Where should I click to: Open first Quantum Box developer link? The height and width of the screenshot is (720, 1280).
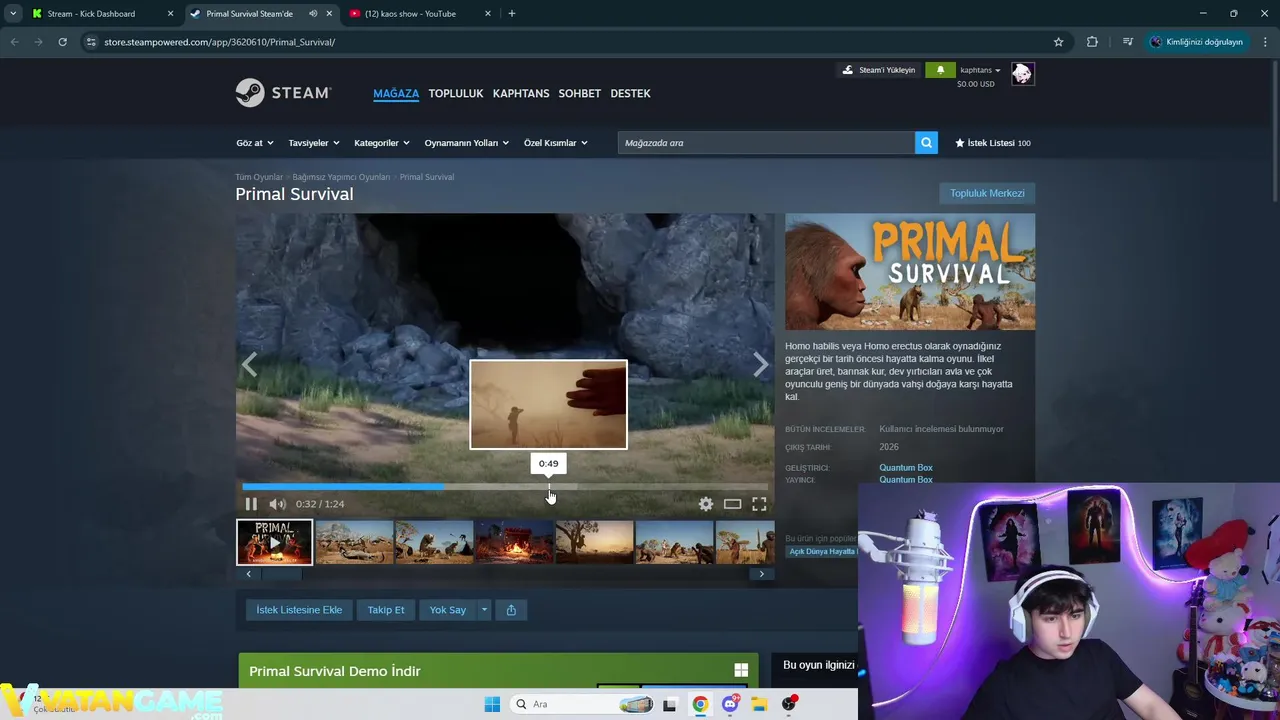(906, 468)
